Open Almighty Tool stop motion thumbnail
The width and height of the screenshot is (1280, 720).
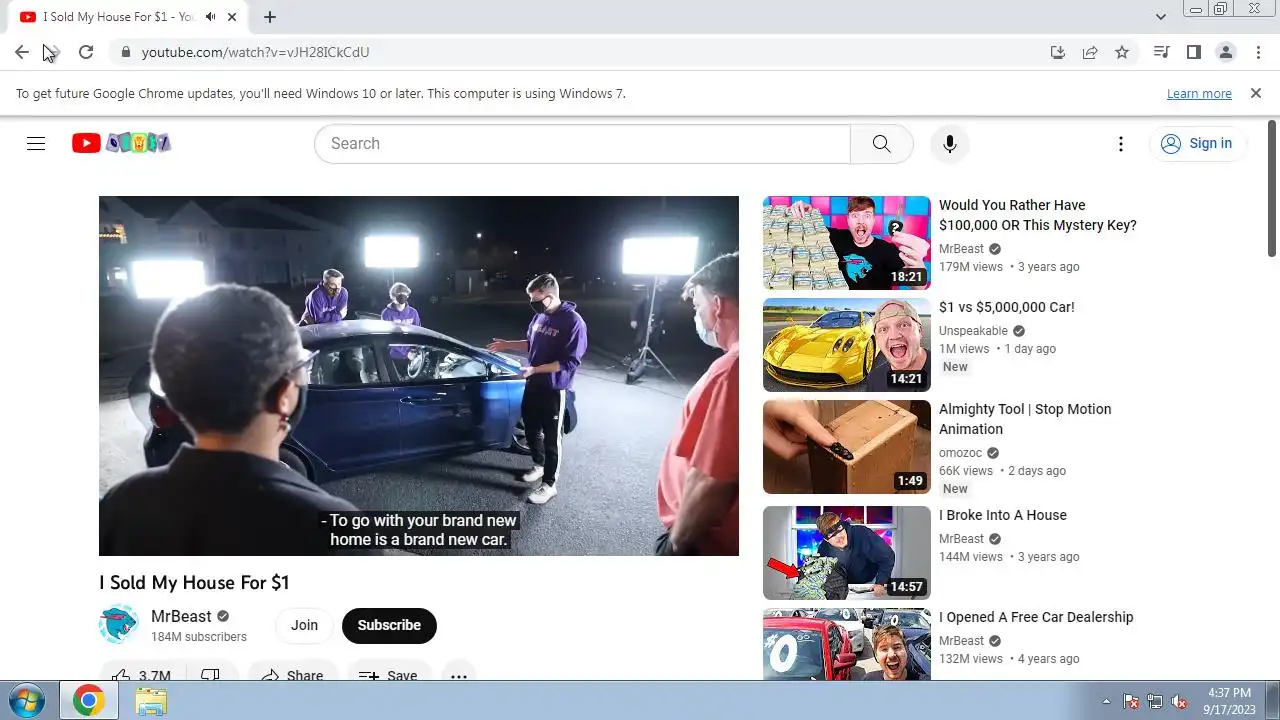(x=847, y=447)
